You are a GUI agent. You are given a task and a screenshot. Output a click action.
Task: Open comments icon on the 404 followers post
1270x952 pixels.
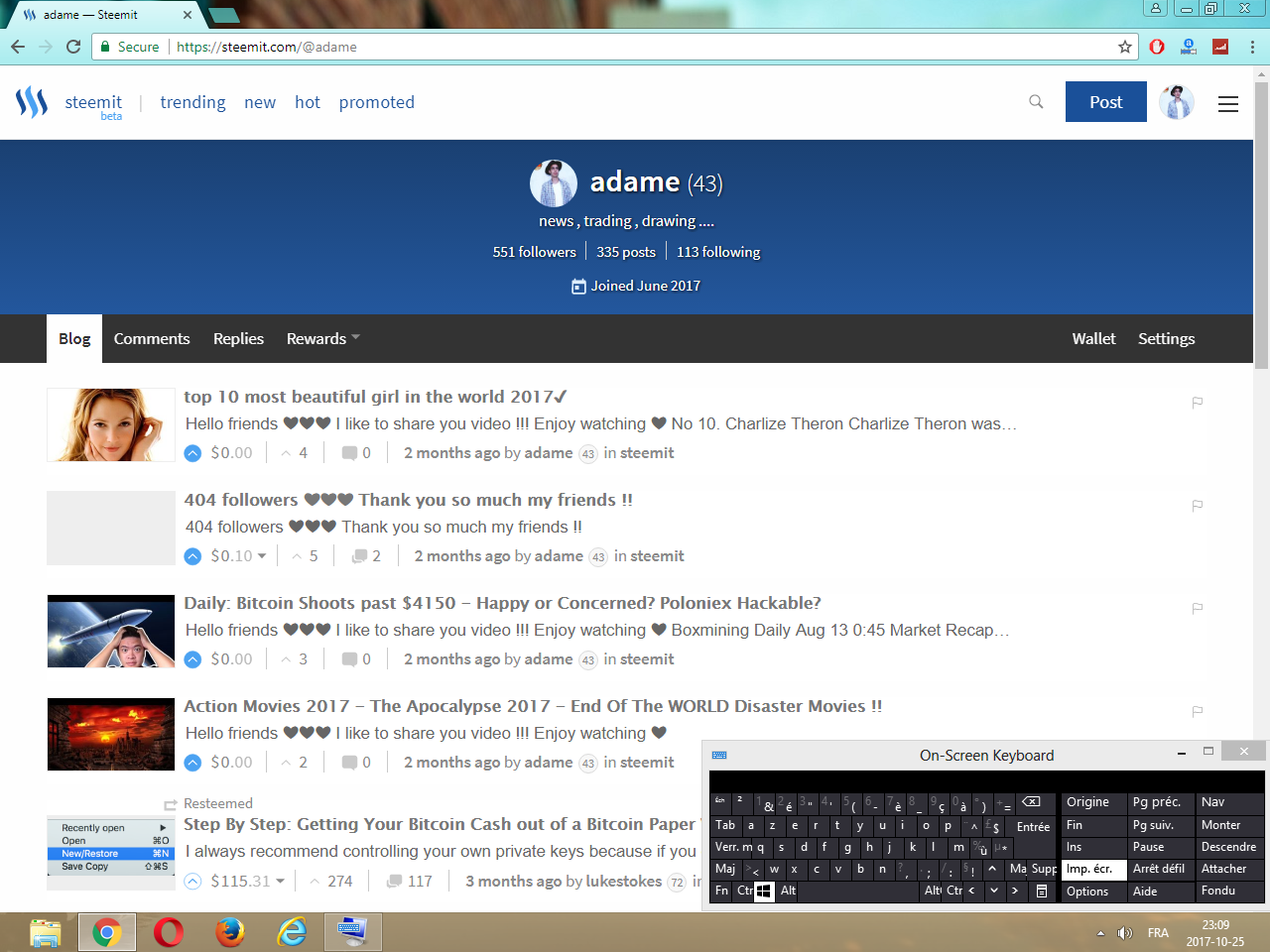(x=359, y=556)
